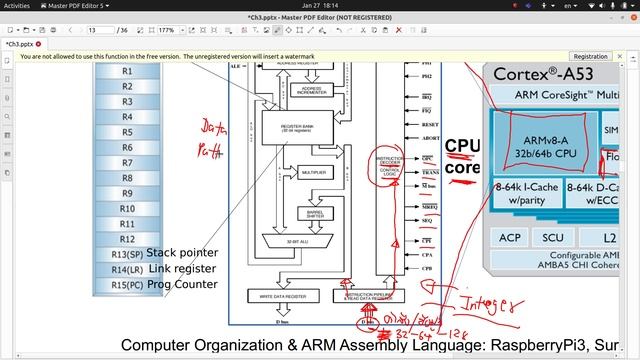Viewport: 640px width, 360px height.
Task: Cut selection with the scissors icon
Action: coord(363,30)
